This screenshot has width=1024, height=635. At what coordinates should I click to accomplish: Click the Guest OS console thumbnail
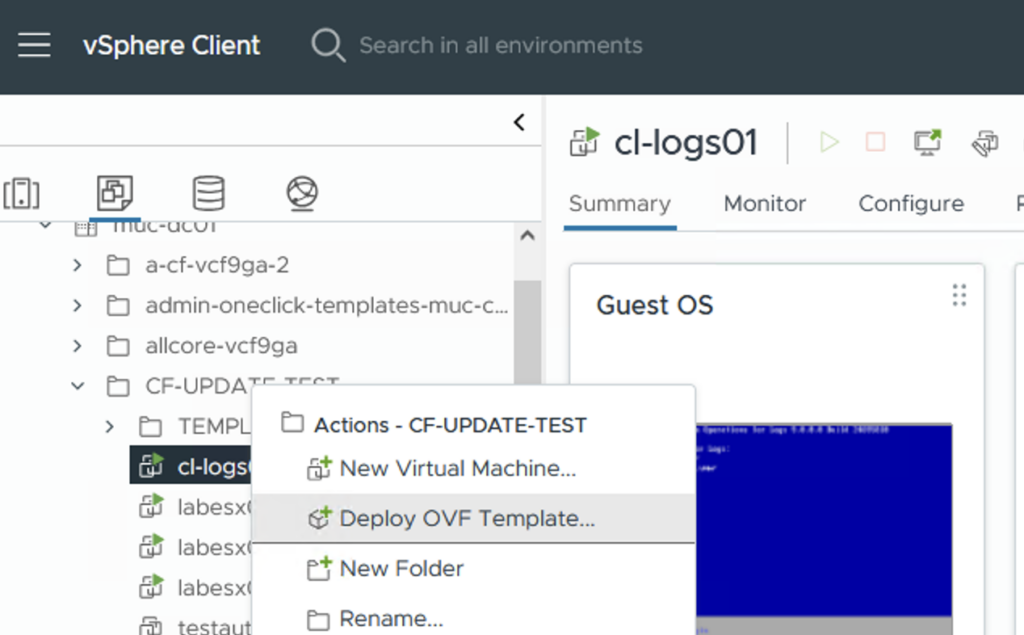[x=822, y=520]
